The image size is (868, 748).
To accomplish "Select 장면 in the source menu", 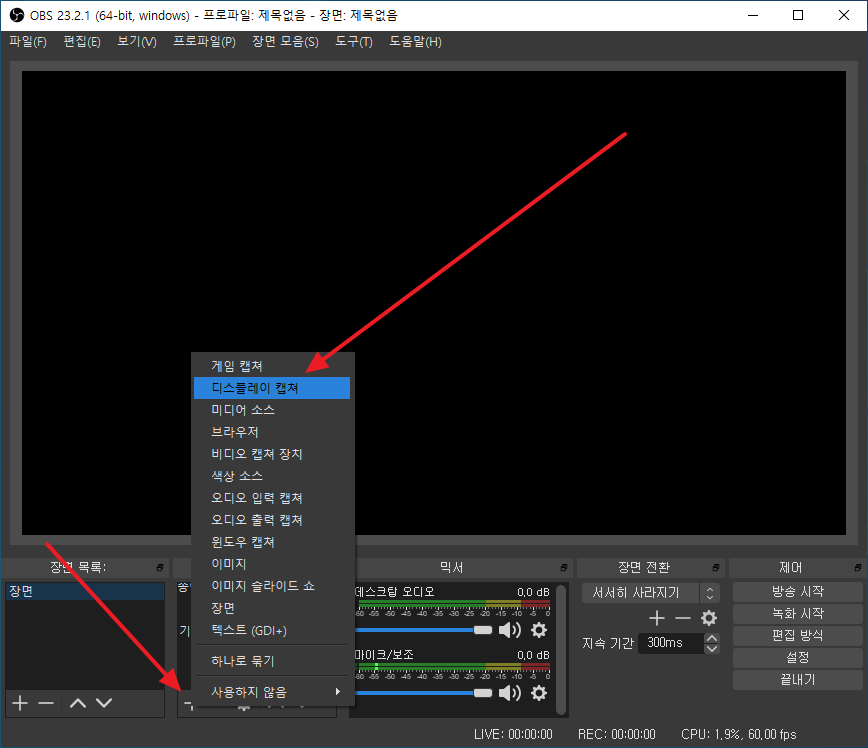I will point(272,608).
